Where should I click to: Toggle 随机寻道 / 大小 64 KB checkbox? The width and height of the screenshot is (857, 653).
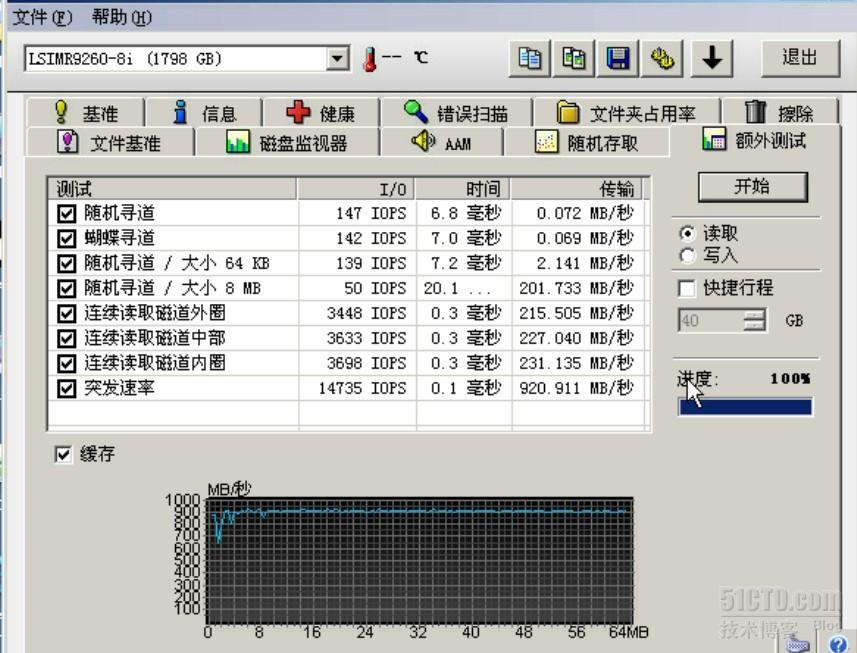(x=67, y=263)
